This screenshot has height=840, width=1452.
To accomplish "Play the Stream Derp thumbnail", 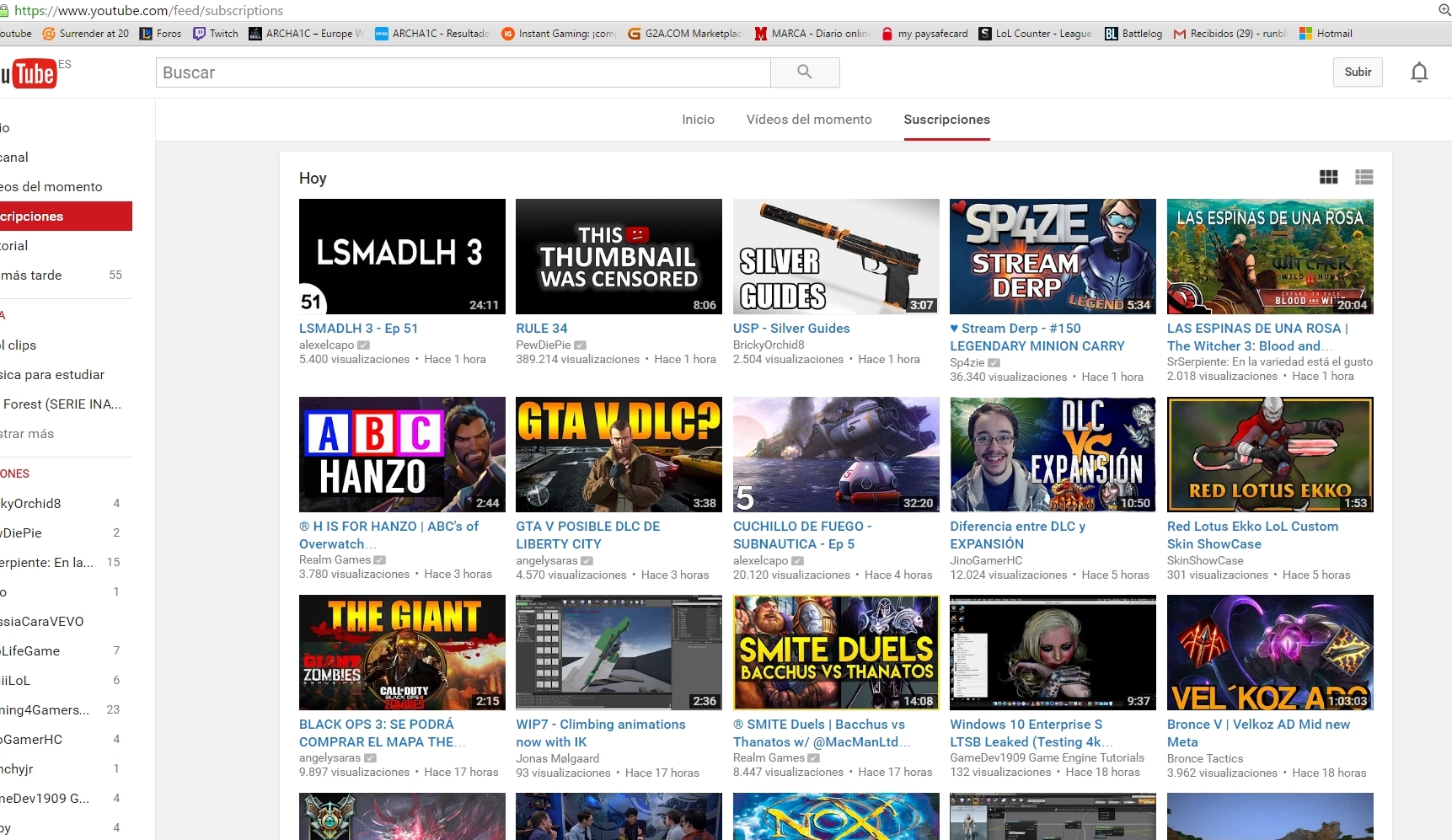I will (x=1053, y=256).
